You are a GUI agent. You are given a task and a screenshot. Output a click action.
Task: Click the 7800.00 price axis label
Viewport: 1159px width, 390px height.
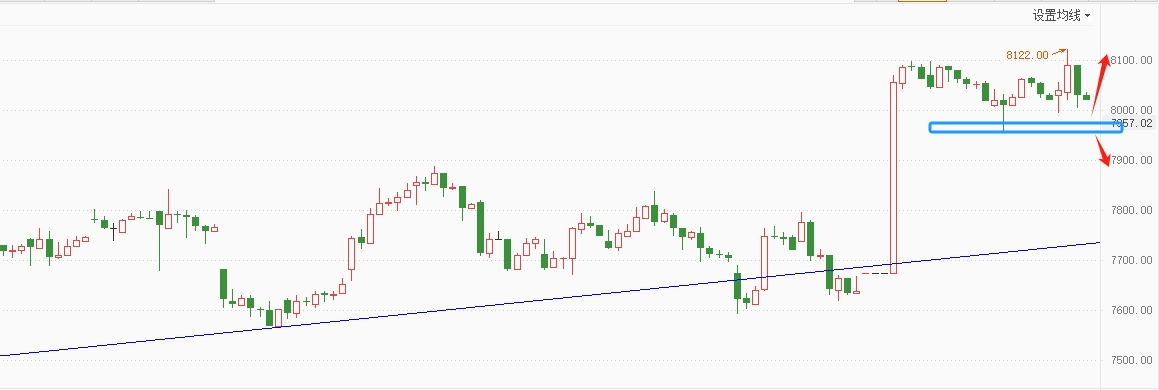coord(1132,211)
